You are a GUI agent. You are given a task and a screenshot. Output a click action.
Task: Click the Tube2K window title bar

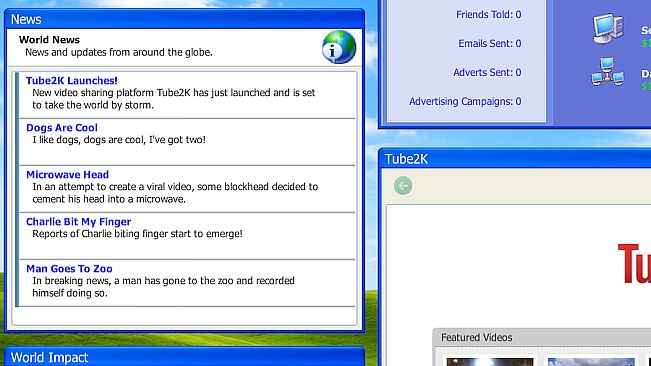coord(515,159)
